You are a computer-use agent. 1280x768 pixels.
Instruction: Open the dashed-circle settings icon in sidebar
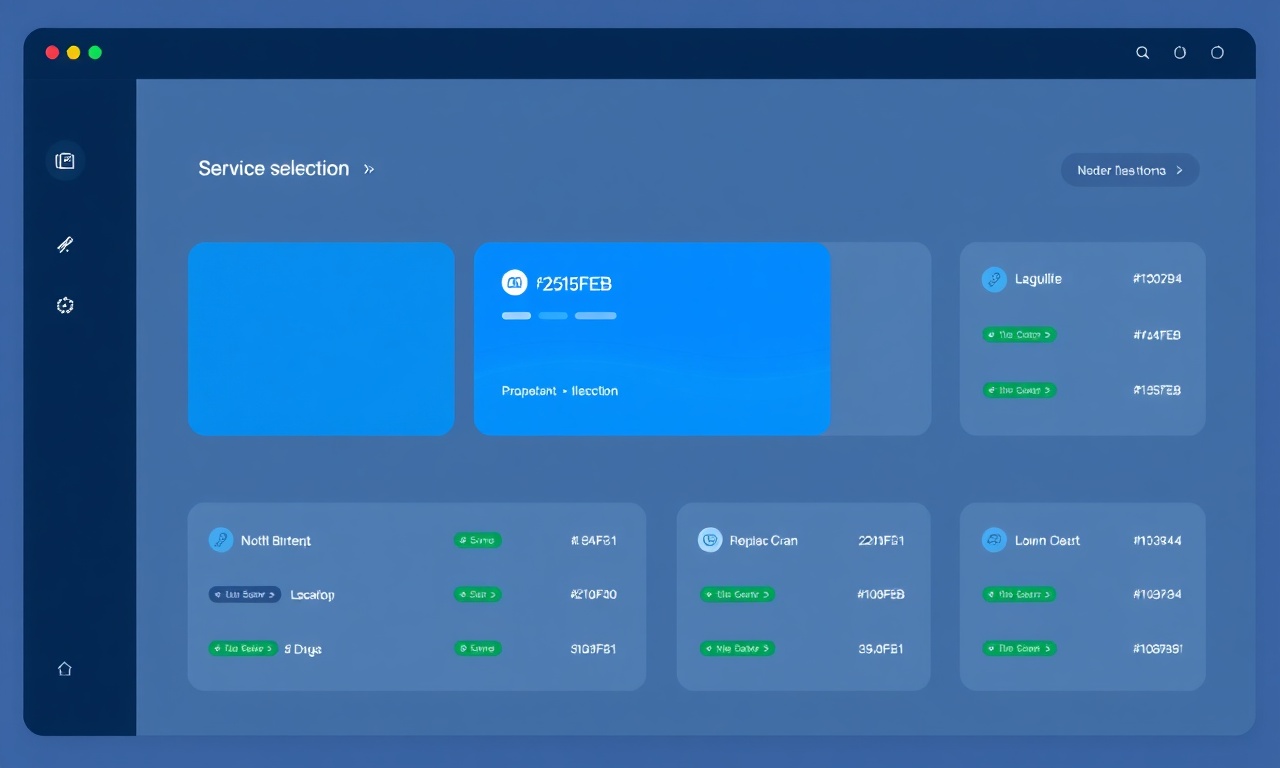pyautogui.click(x=65, y=305)
